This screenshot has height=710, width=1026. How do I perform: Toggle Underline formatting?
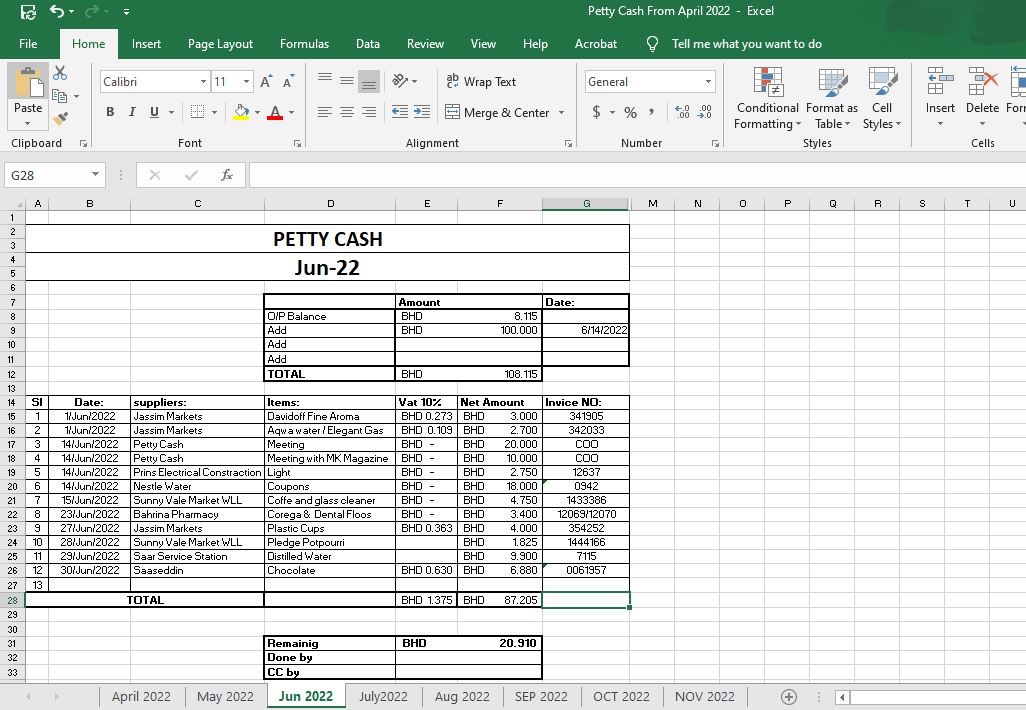tap(154, 112)
